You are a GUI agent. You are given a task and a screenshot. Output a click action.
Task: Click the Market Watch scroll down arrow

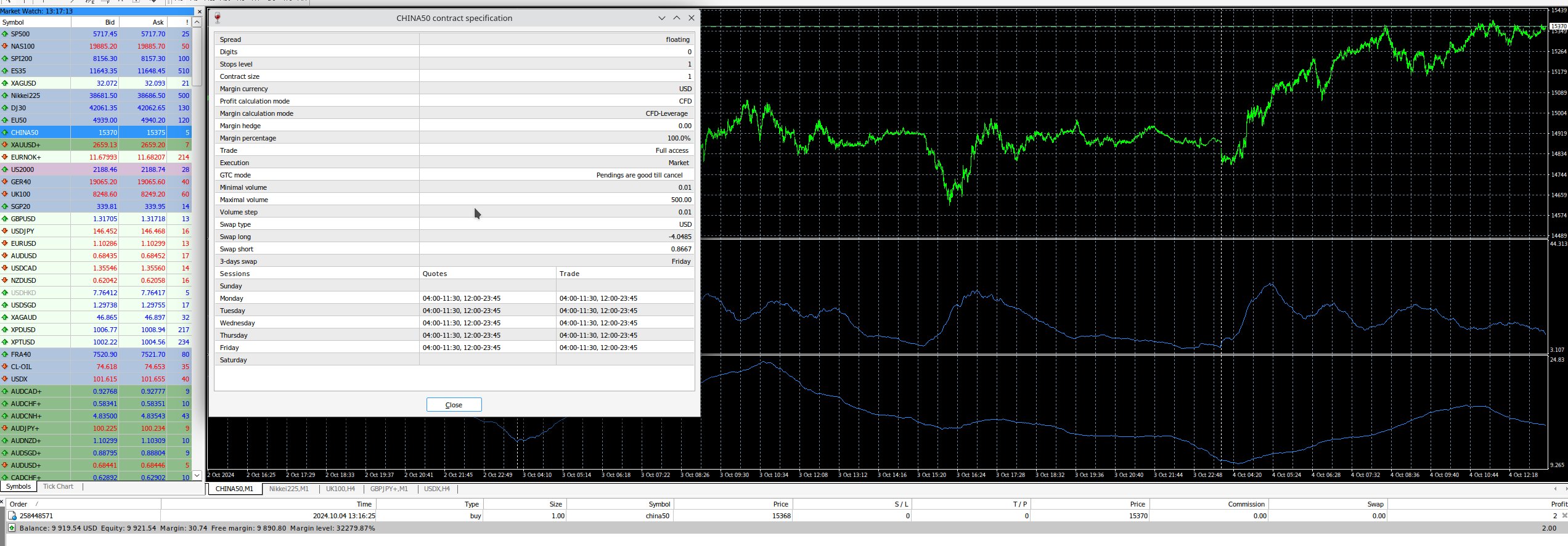pyautogui.click(x=197, y=475)
